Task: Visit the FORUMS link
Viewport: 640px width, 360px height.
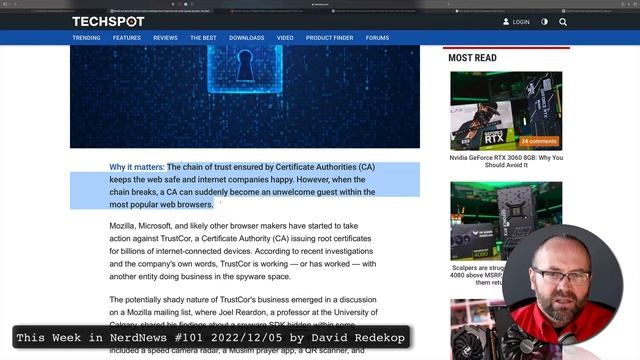Action: pyautogui.click(x=377, y=38)
